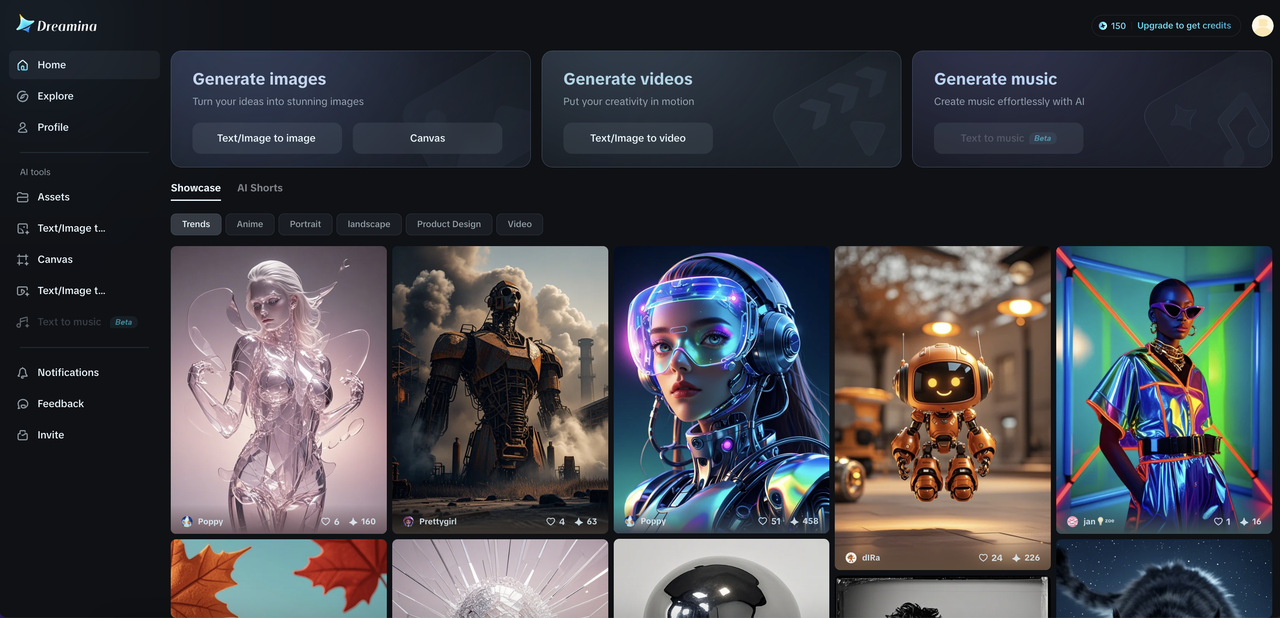Click the Generate images heading
1280x618 pixels.
click(259, 79)
